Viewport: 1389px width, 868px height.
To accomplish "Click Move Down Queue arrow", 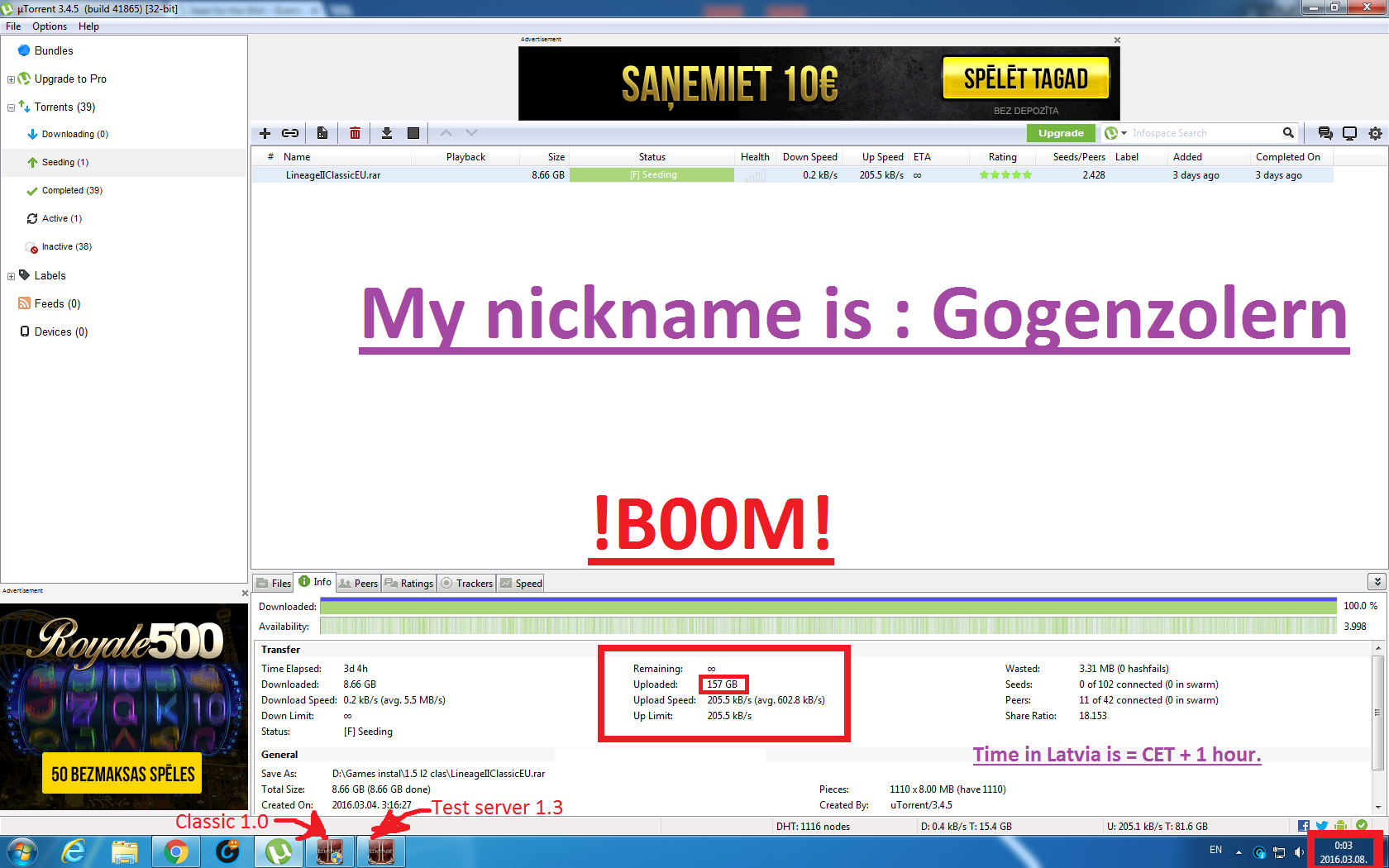I will pos(471,132).
